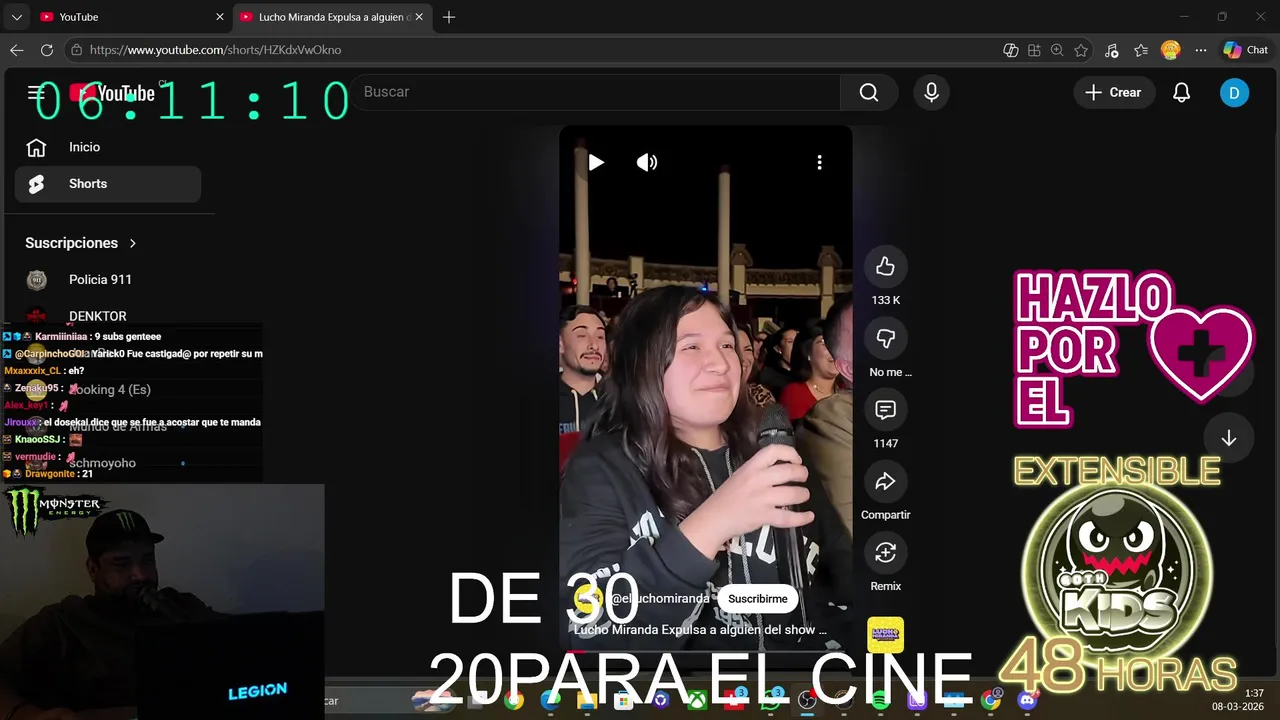Click the Compartir share arrow
Viewport: 1280px width, 720px height.
point(885,481)
